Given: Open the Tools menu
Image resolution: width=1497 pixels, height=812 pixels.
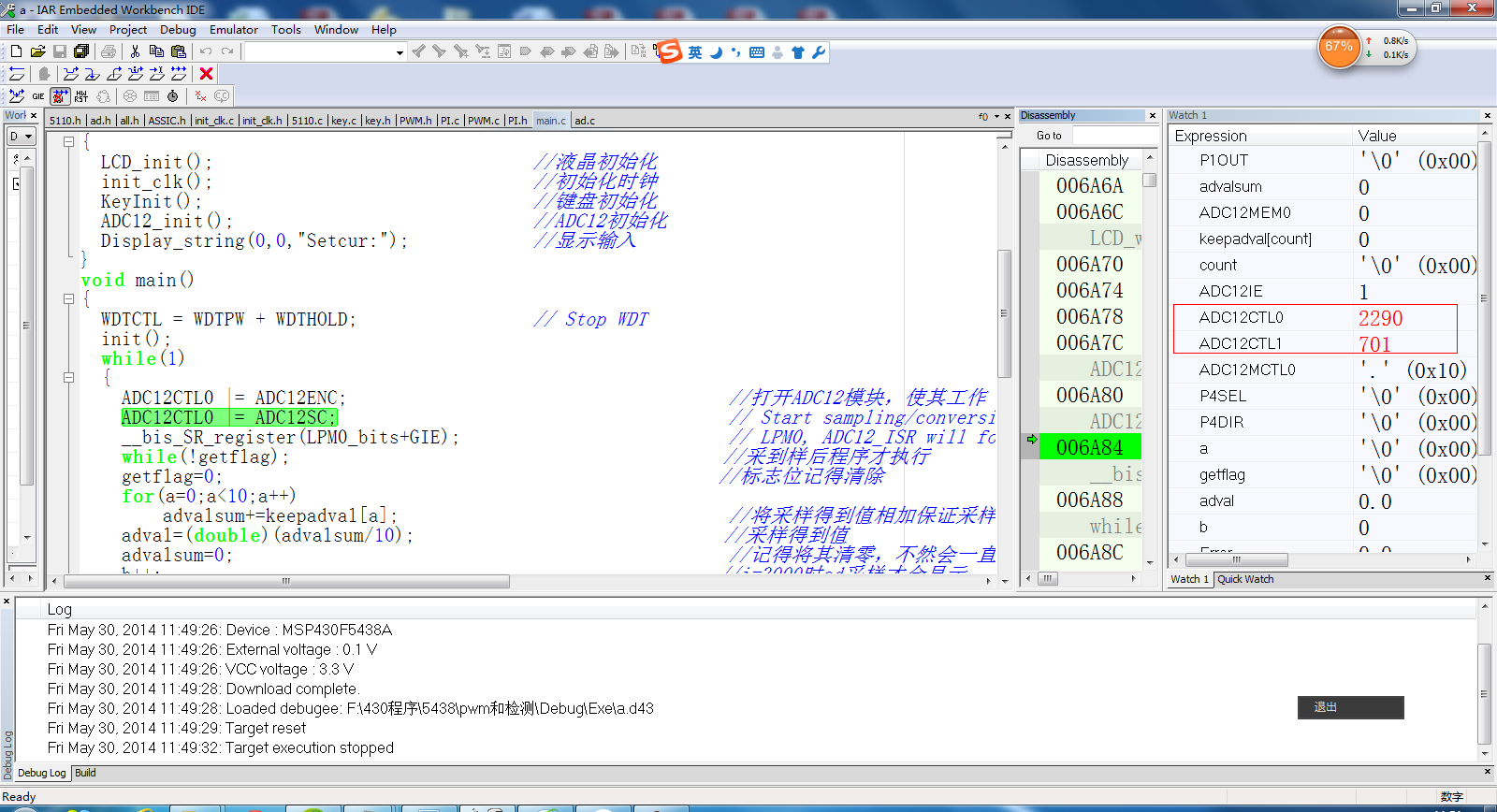Looking at the screenshot, I should point(286,30).
